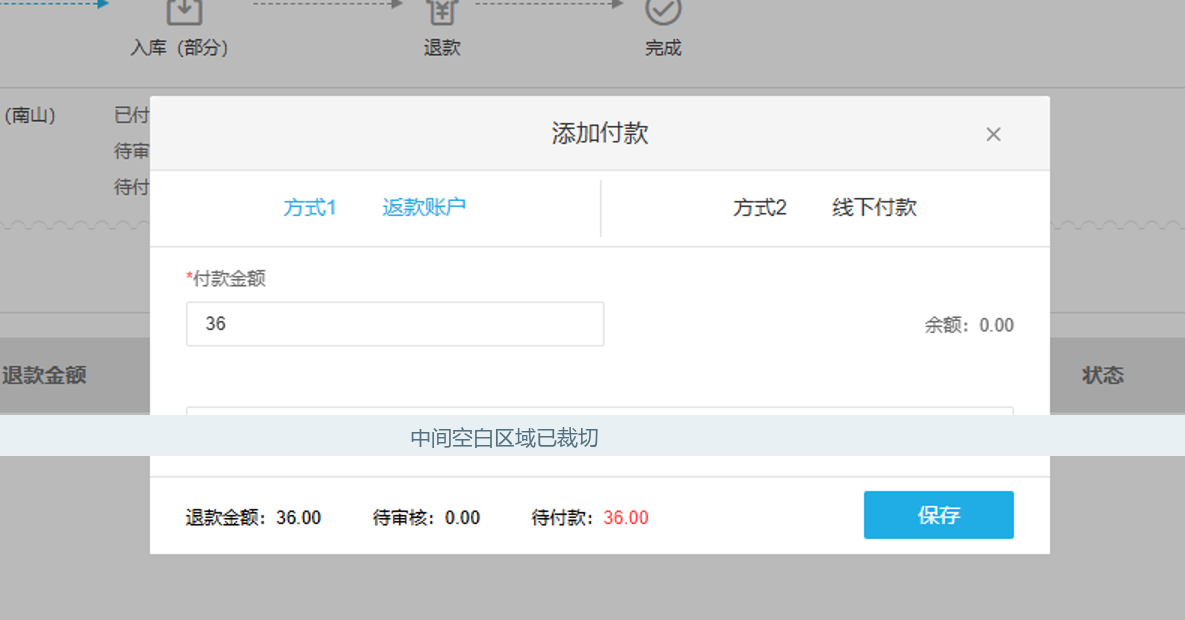Image resolution: width=1185 pixels, height=620 pixels.
Task: Click the 完成 step label
Action: tap(663, 48)
